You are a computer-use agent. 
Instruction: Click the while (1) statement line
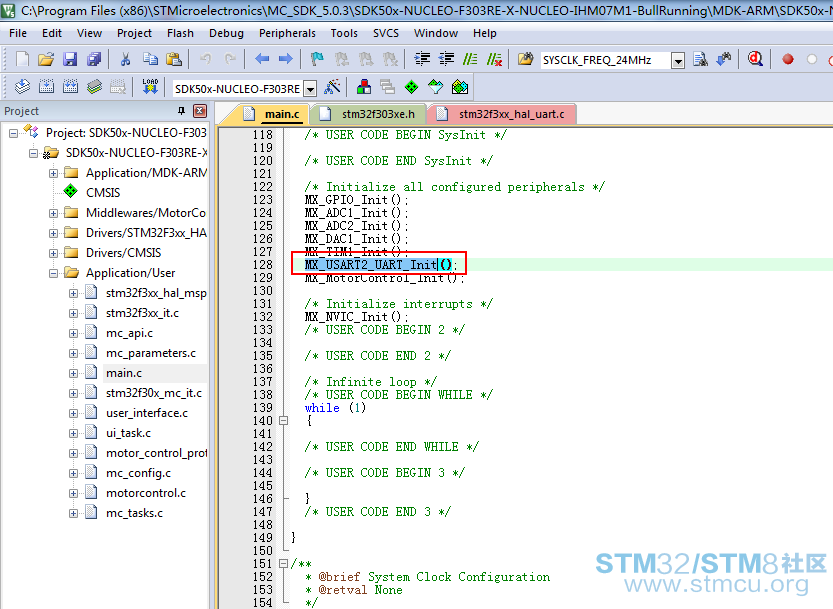[x=335, y=408]
